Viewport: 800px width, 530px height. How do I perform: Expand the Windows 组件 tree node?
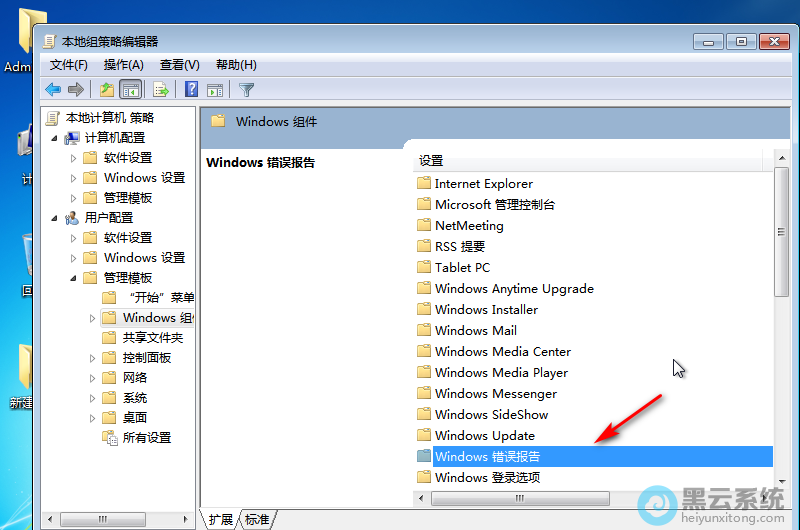[92, 318]
